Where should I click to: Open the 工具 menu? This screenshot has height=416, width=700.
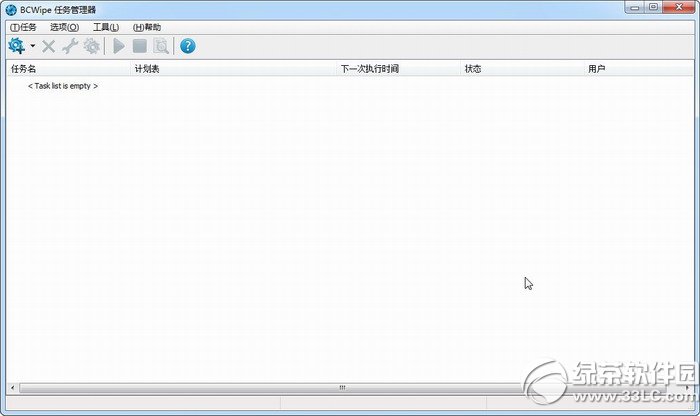[106, 27]
